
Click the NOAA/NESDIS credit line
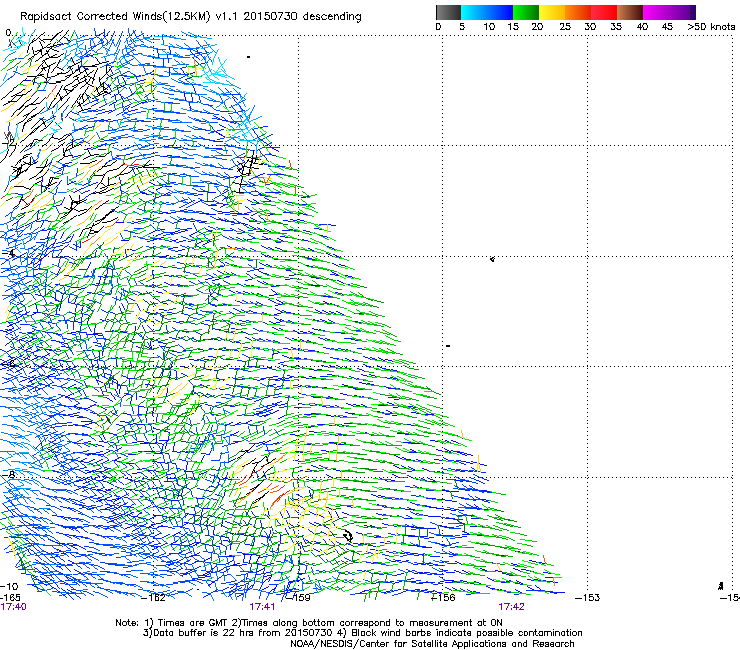[x=432, y=644]
